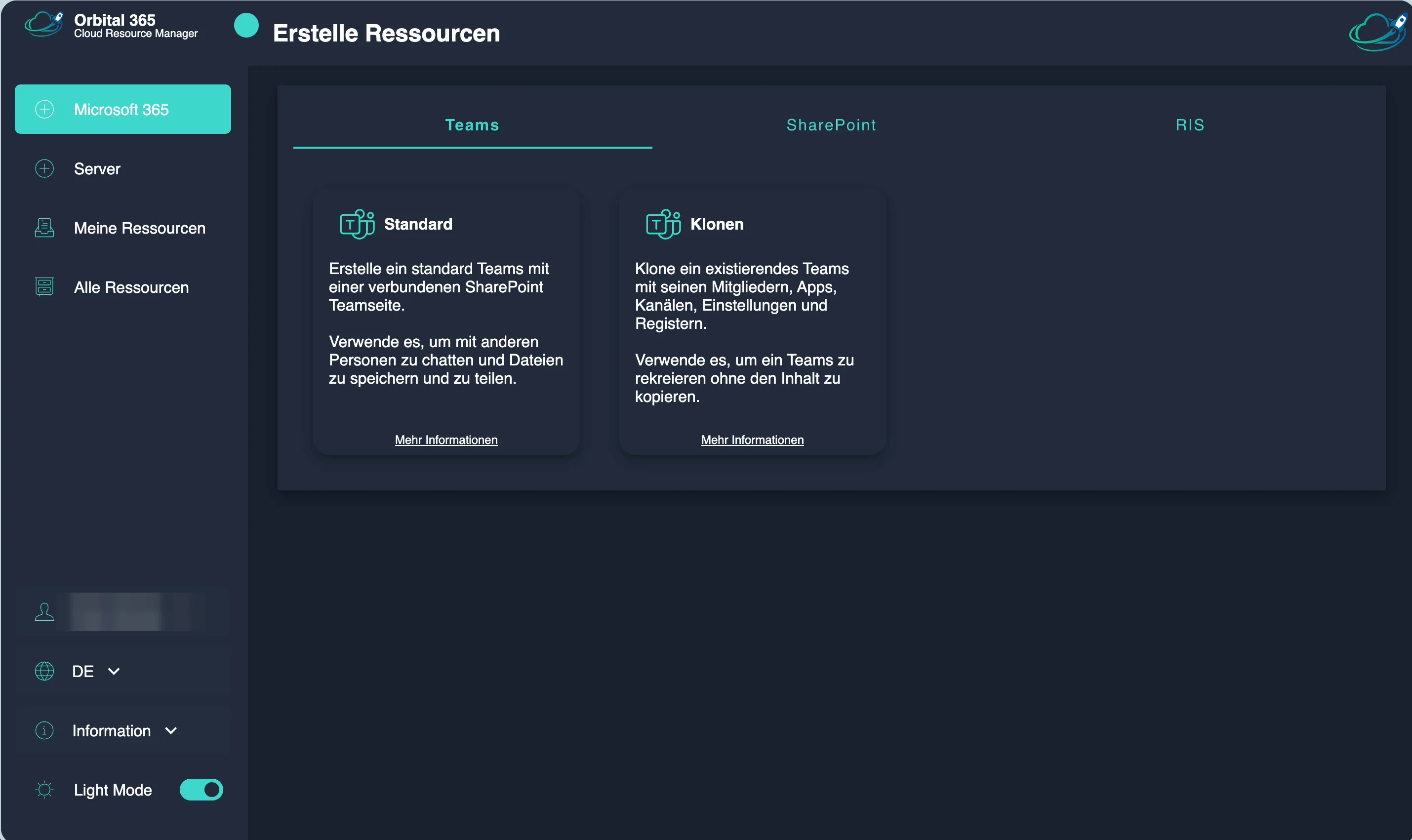Click the Information circle icon
Viewport: 1412px width, 840px height.
click(45, 731)
